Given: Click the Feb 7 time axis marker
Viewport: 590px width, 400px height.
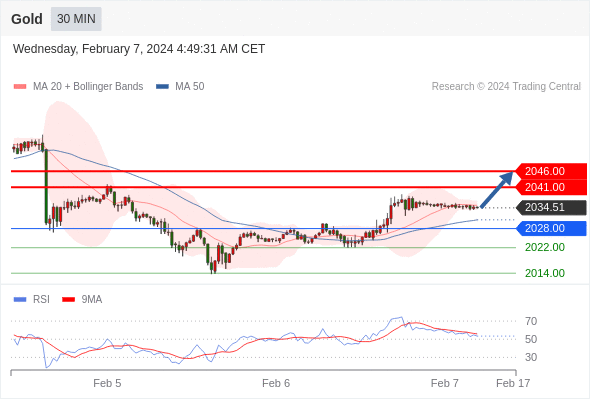Looking at the screenshot, I should pyautogui.click(x=445, y=383).
